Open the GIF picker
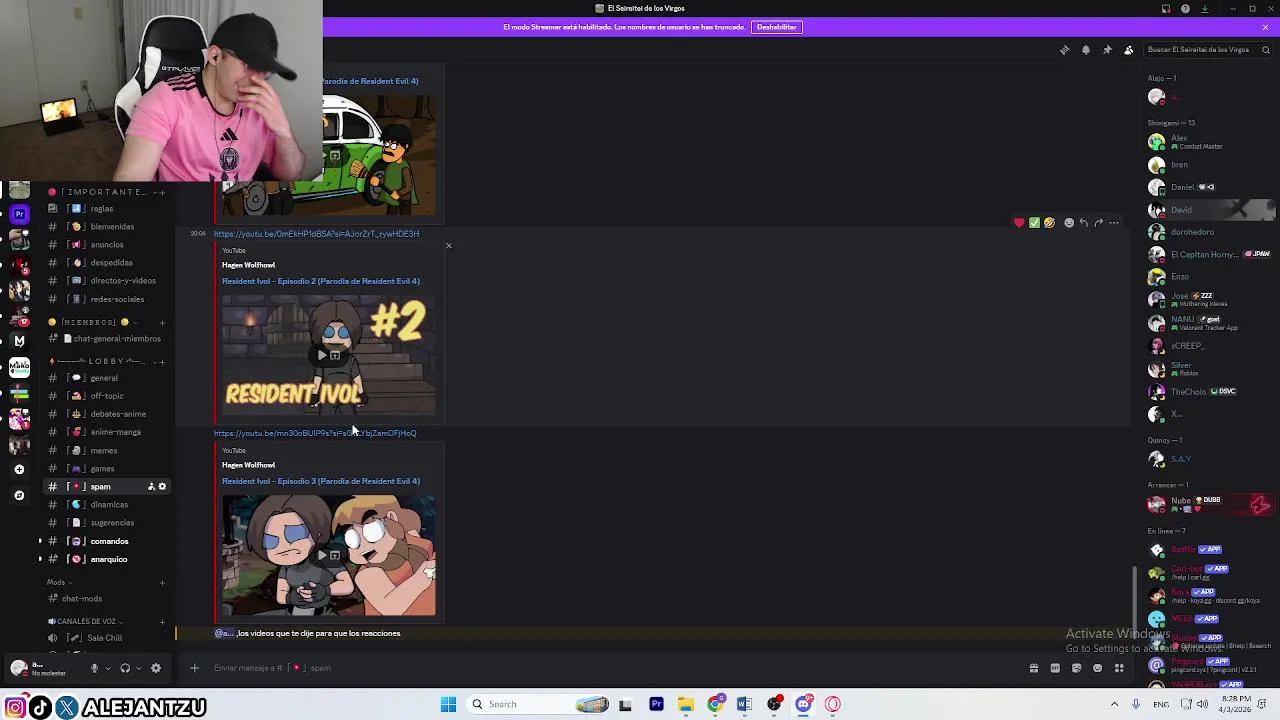 pyautogui.click(x=1055, y=668)
